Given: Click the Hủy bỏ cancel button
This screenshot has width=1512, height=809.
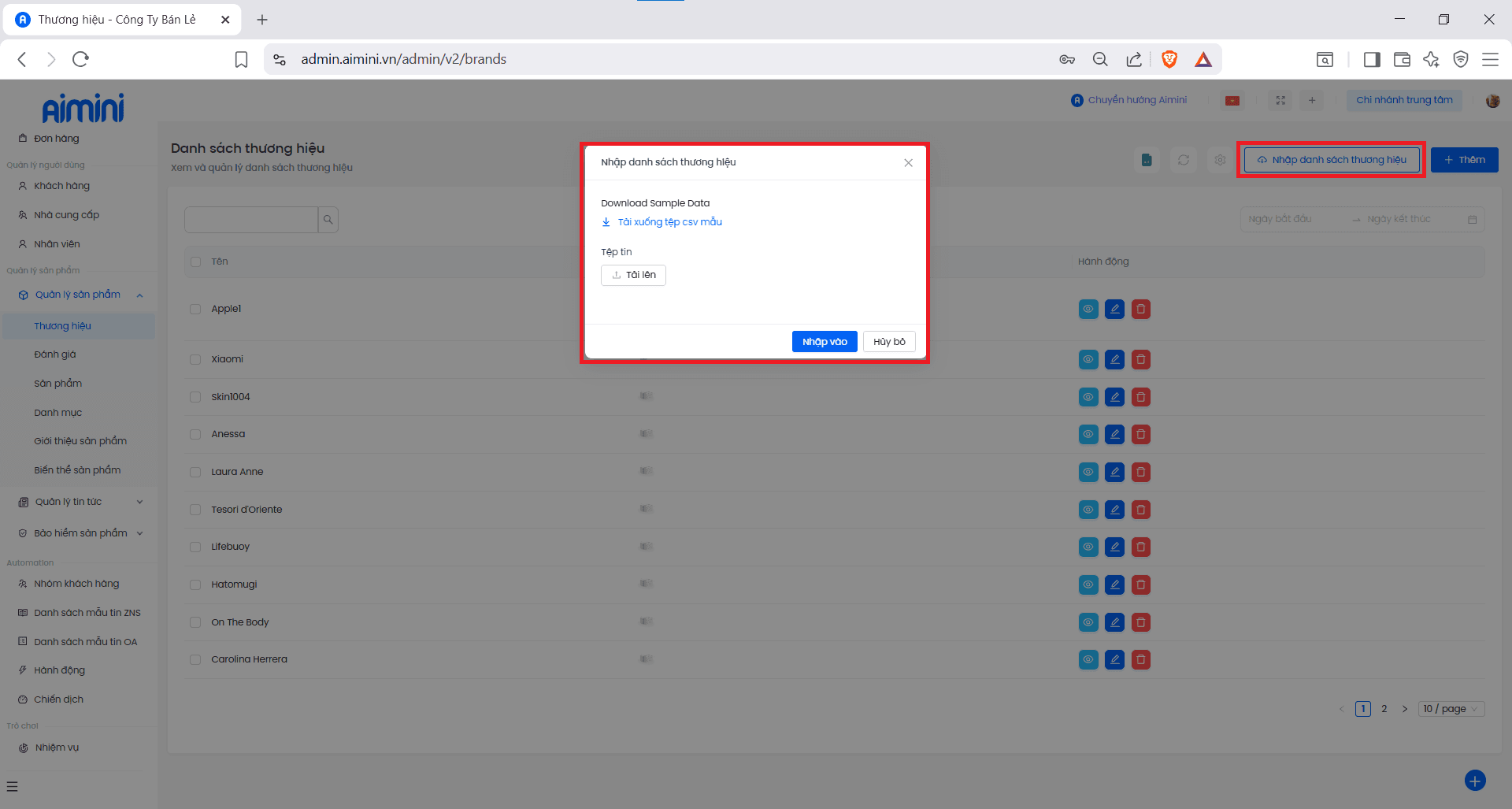Looking at the screenshot, I should [888, 342].
